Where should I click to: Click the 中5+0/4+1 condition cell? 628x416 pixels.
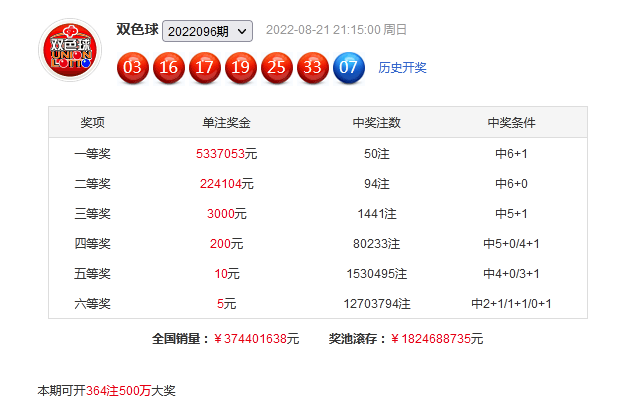(511, 244)
